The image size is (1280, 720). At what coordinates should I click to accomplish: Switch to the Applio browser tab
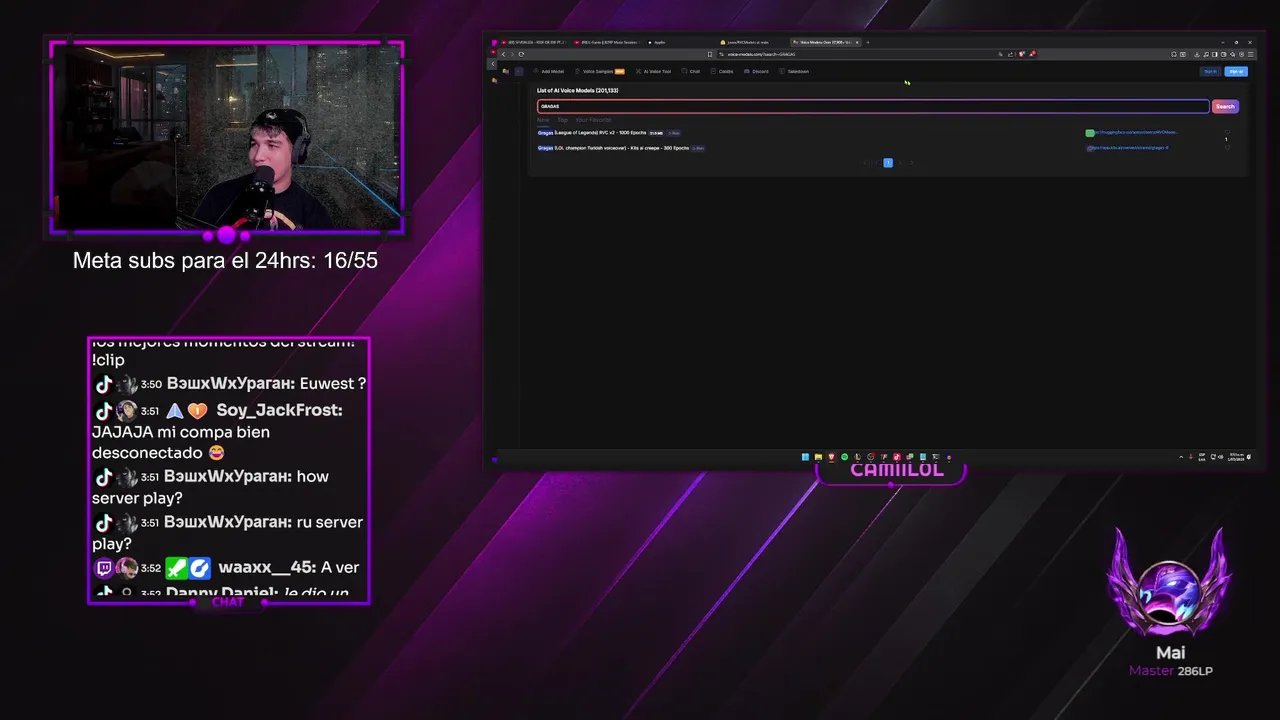pos(656,42)
